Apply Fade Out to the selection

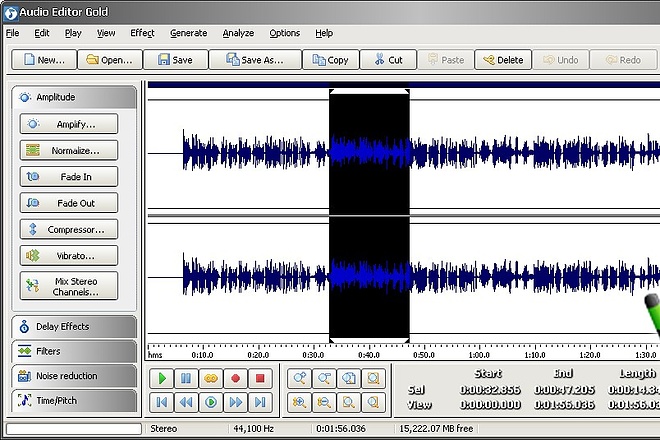69,203
